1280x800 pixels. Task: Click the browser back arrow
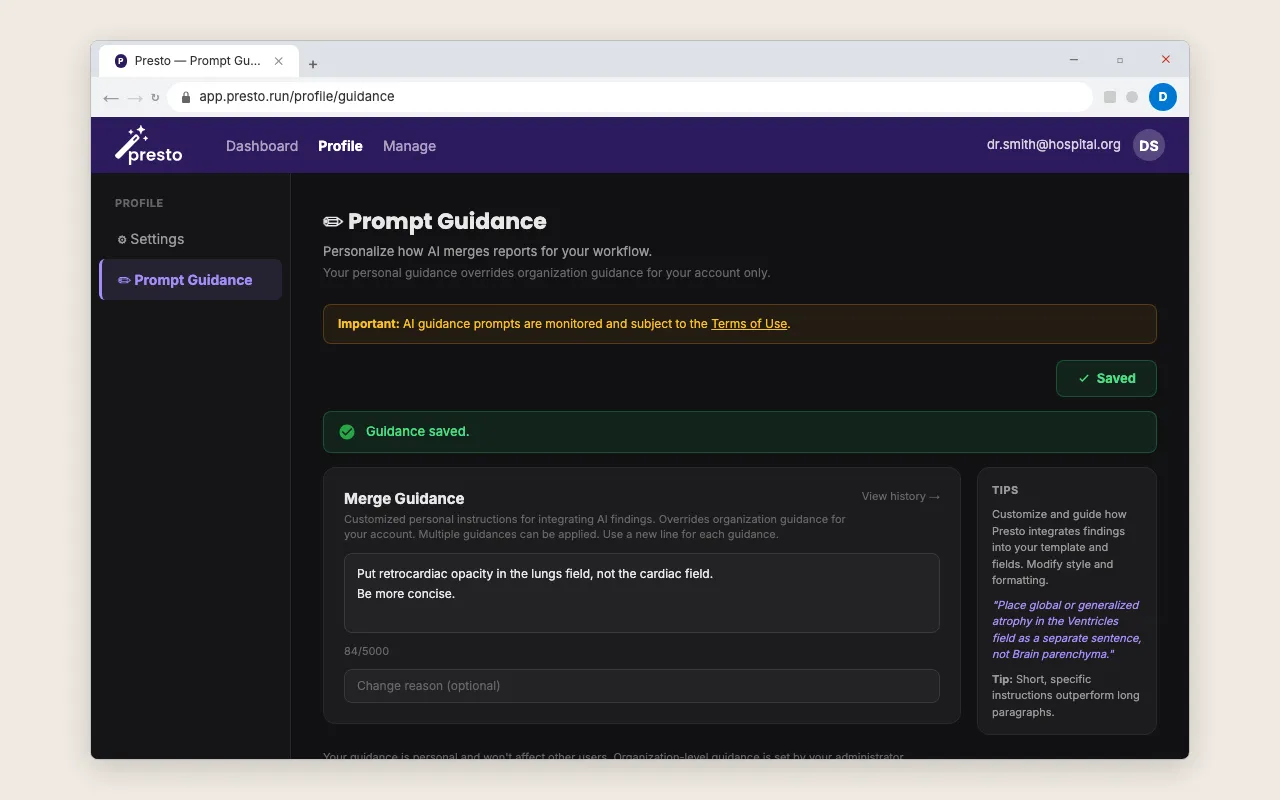click(x=111, y=97)
